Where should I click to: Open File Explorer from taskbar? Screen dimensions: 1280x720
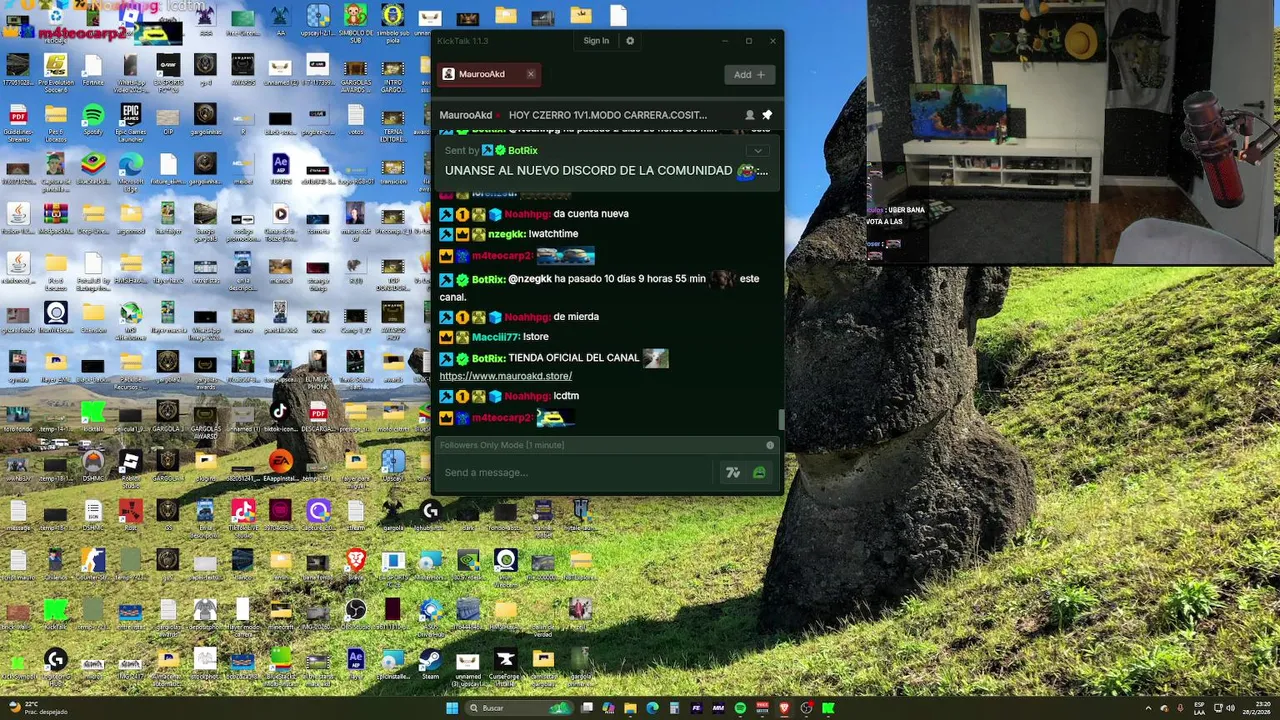coord(630,708)
